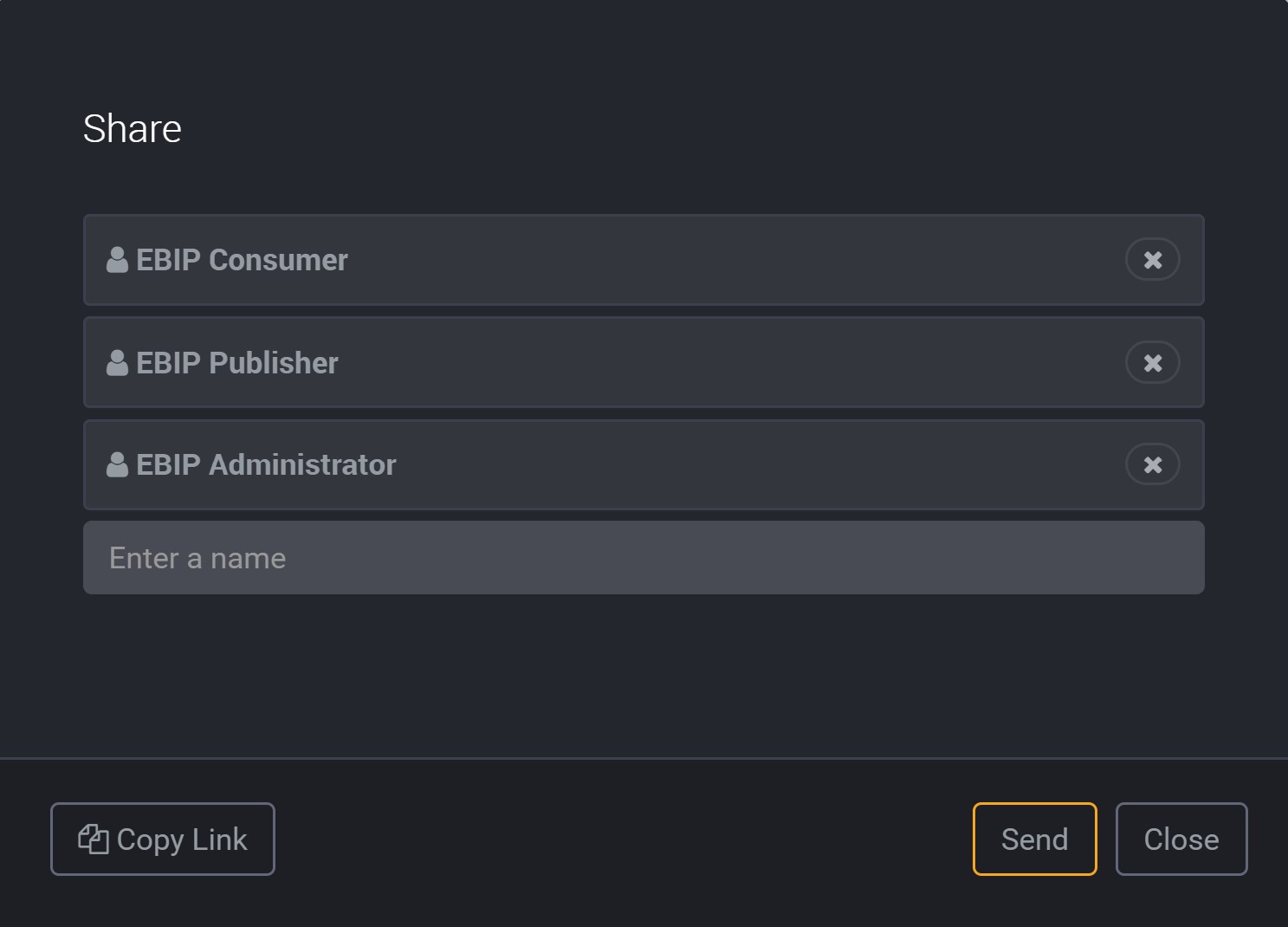
Task: Click the user icon beside EBIP Administrator
Action: click(x=117, y=465)
